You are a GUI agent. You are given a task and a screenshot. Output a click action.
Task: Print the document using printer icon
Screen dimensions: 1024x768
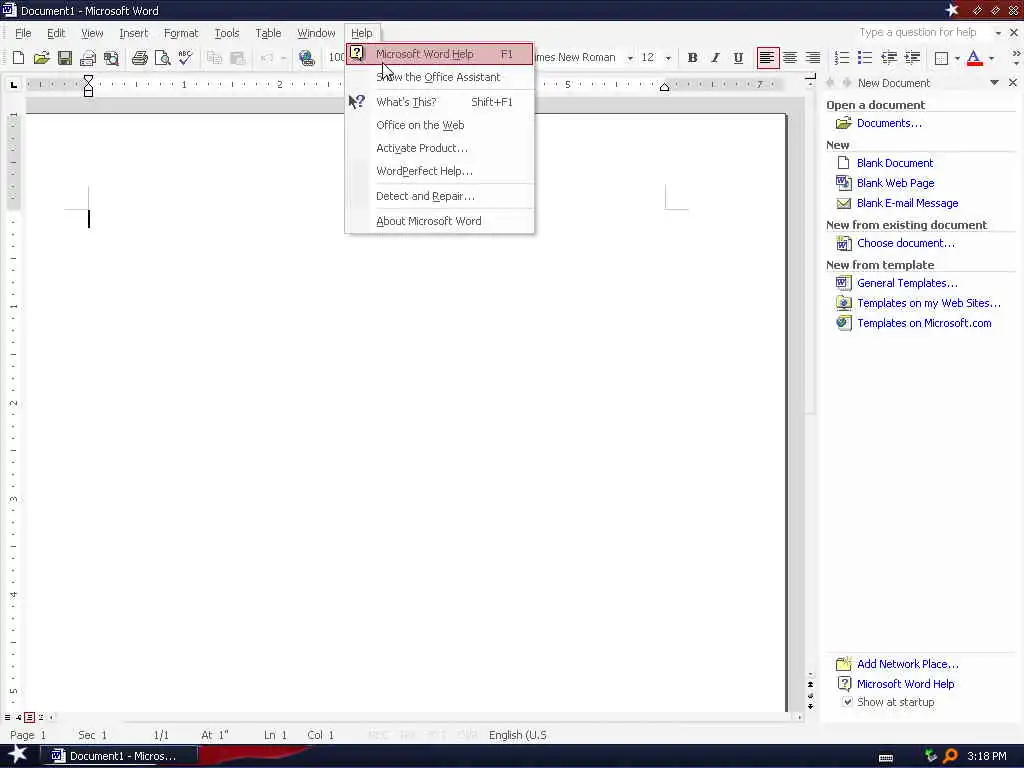(x=139, y=58)
